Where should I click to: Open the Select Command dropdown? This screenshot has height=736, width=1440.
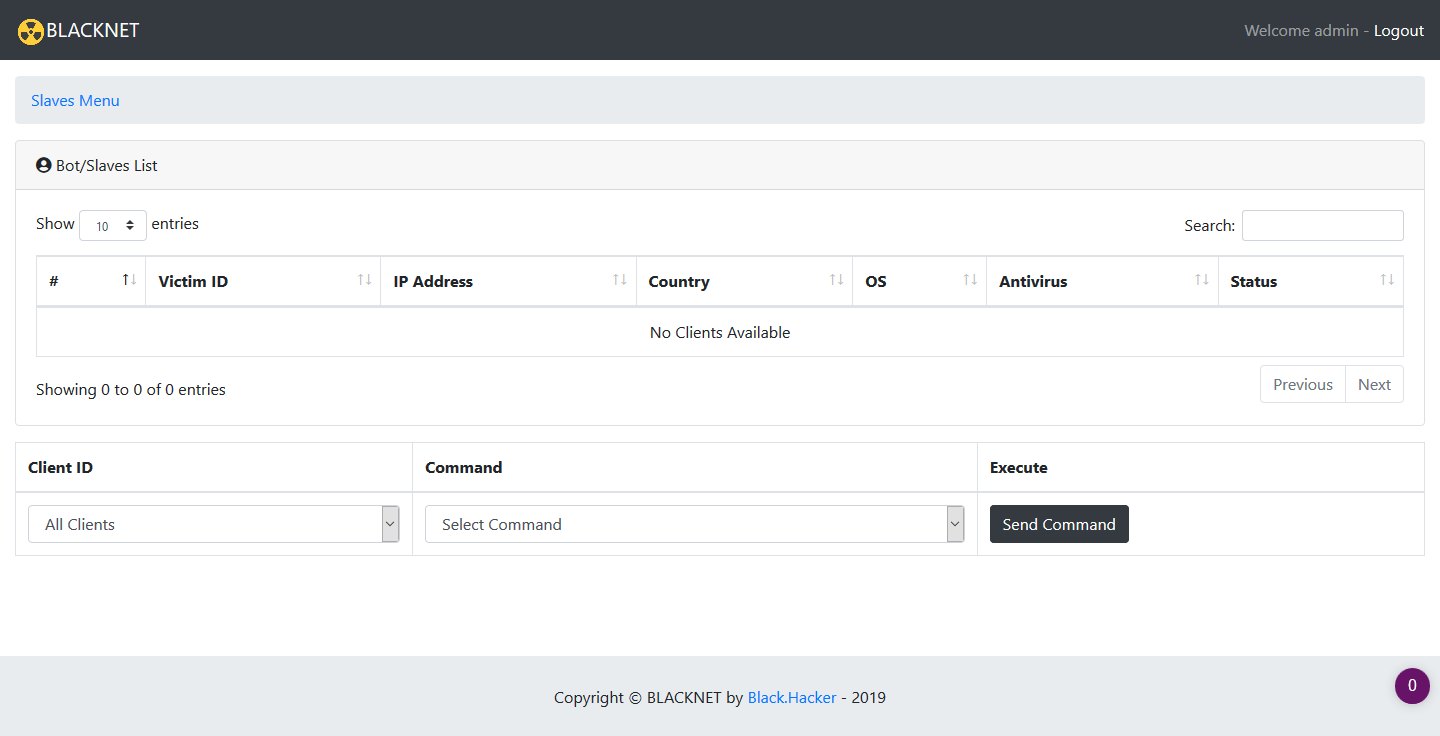(x=695, y=524)
